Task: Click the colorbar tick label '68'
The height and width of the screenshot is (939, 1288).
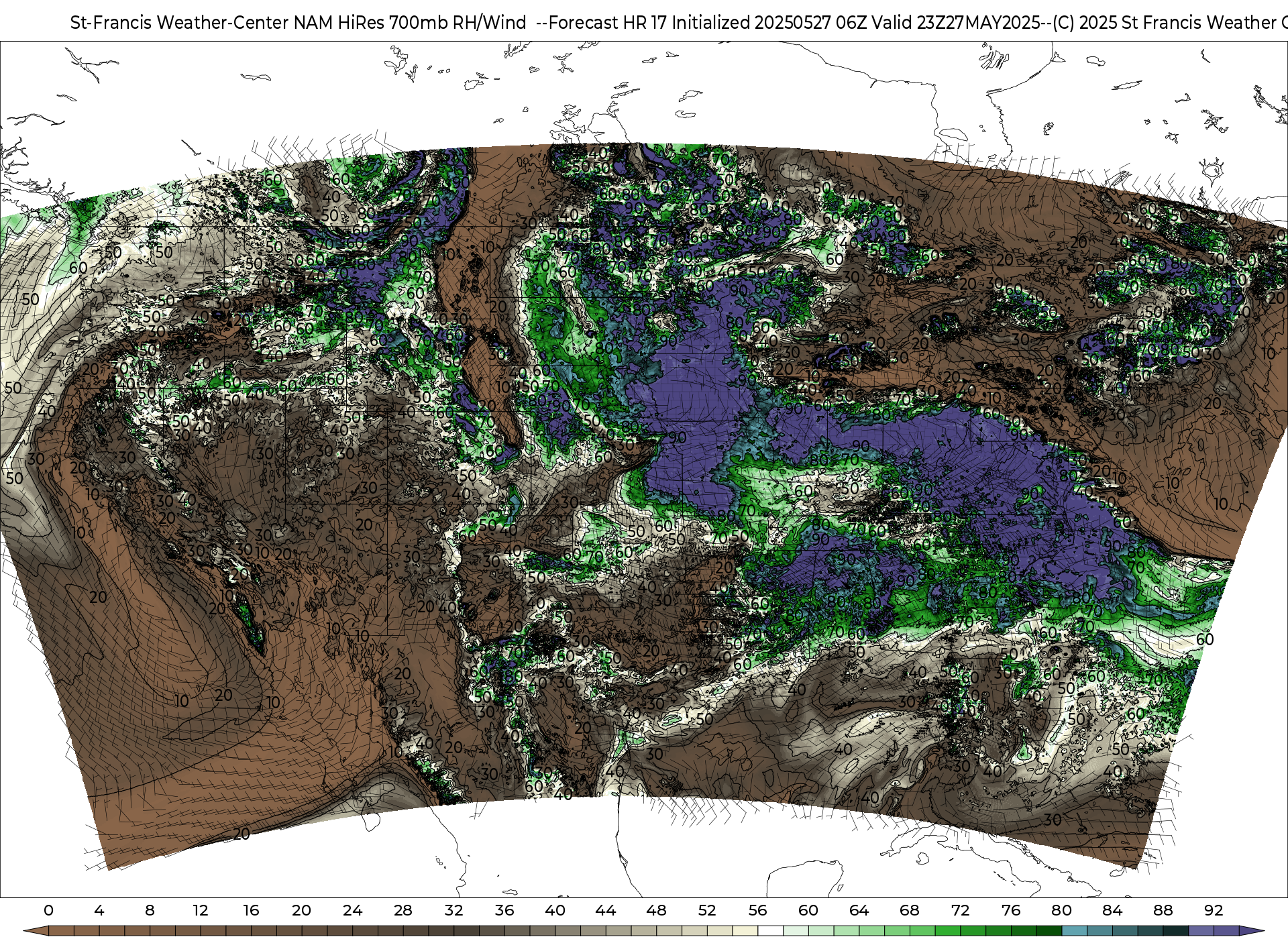Action: pos(910,910)
